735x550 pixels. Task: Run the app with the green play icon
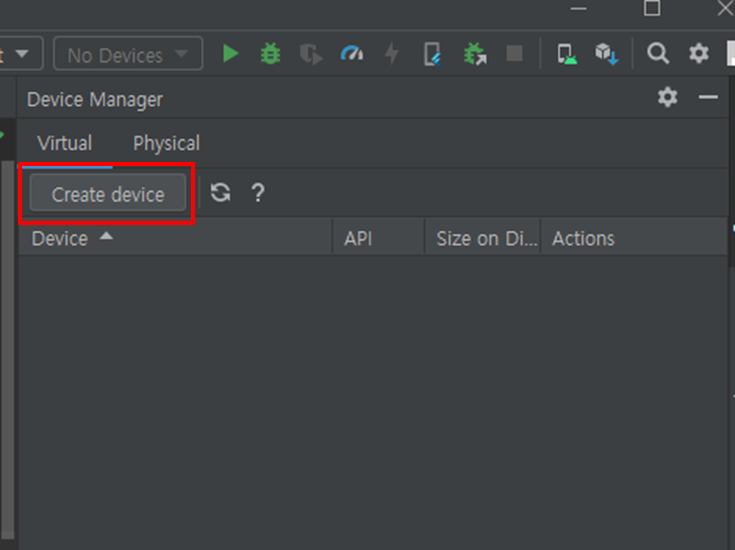click(230, 53)
